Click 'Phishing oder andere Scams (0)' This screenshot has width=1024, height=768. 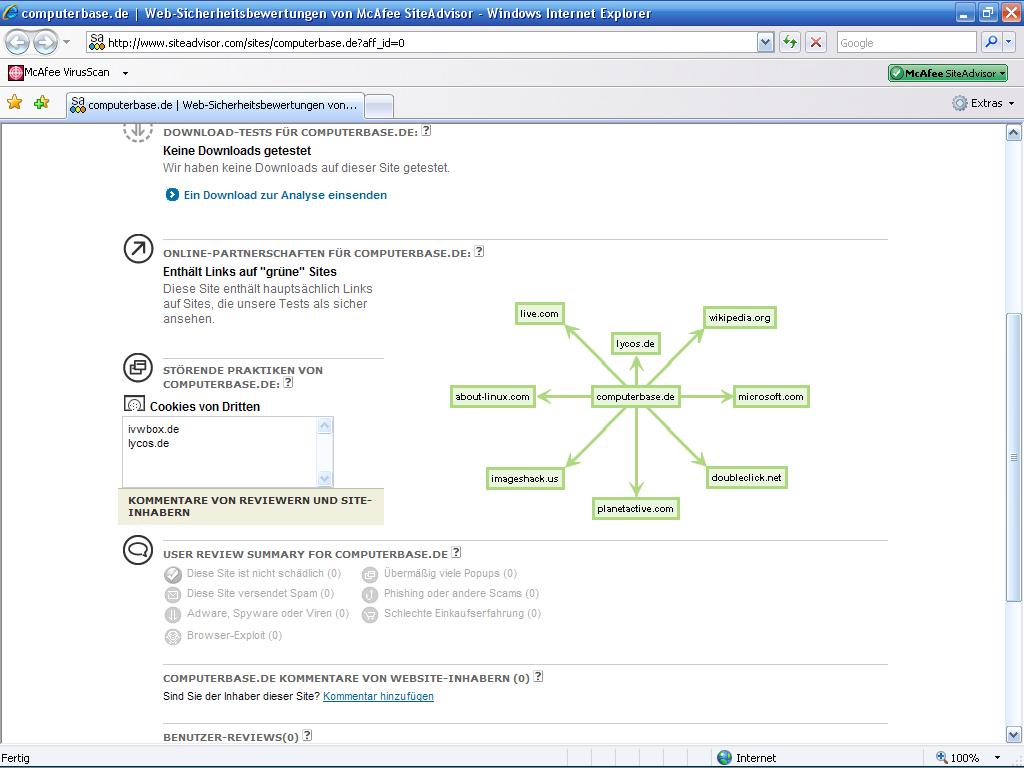click(461, 593)
